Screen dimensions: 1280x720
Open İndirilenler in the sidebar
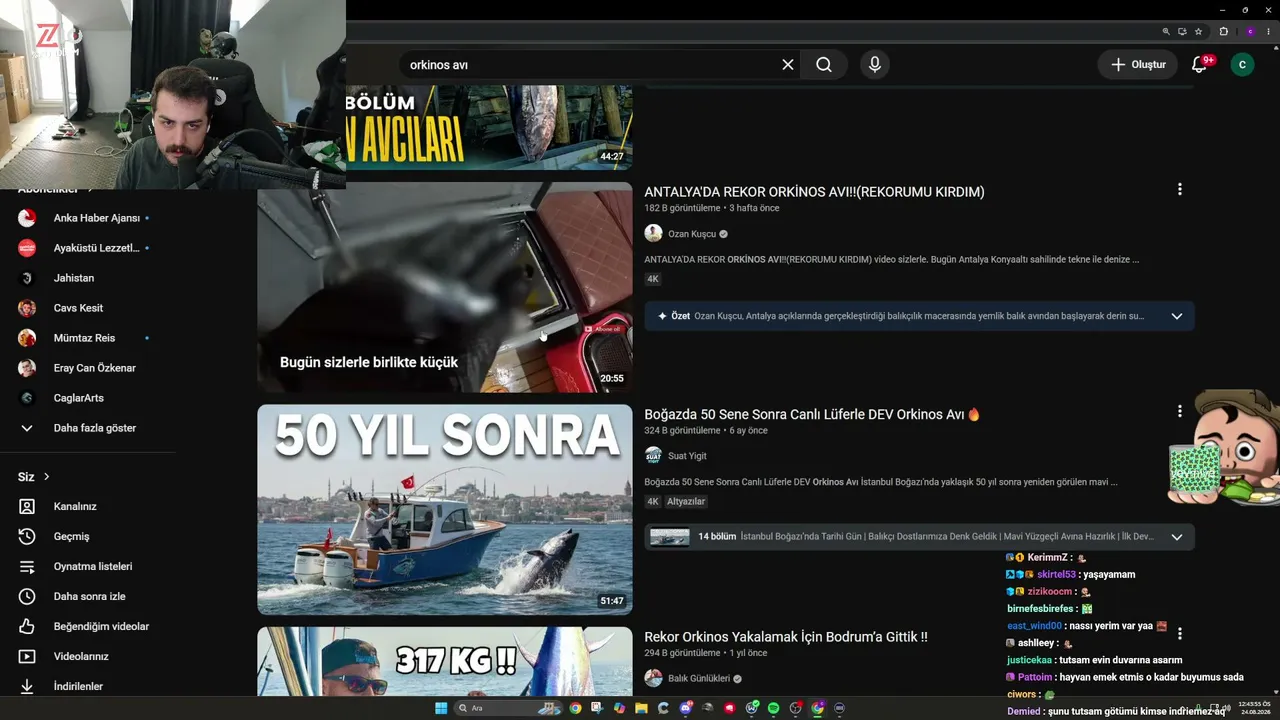(88, 686)
